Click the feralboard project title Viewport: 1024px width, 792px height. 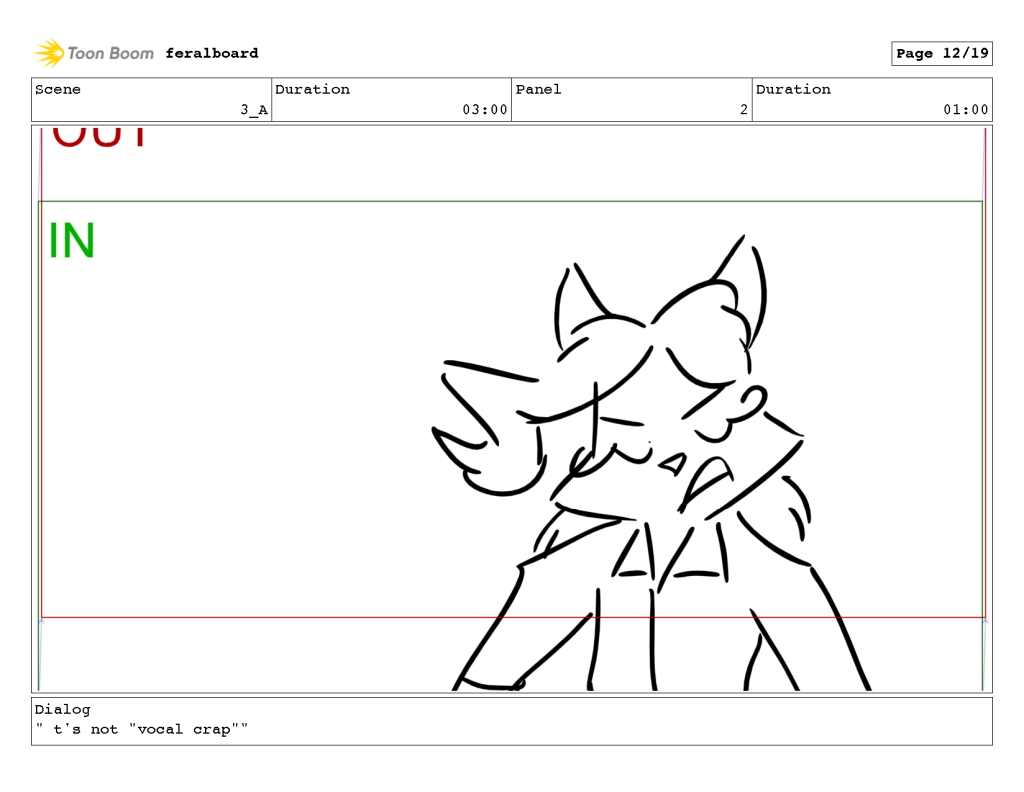tap(211, 53)
